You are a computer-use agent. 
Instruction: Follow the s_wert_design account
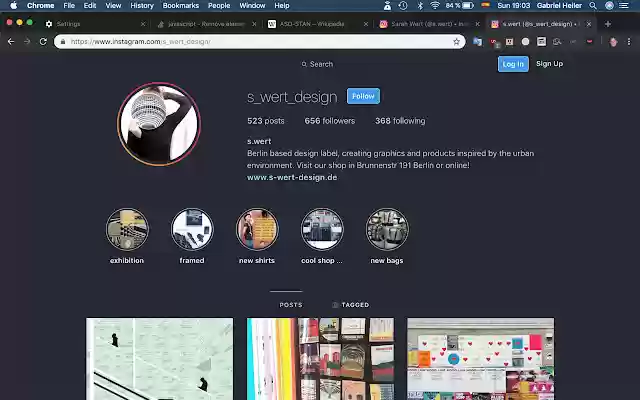363,96
